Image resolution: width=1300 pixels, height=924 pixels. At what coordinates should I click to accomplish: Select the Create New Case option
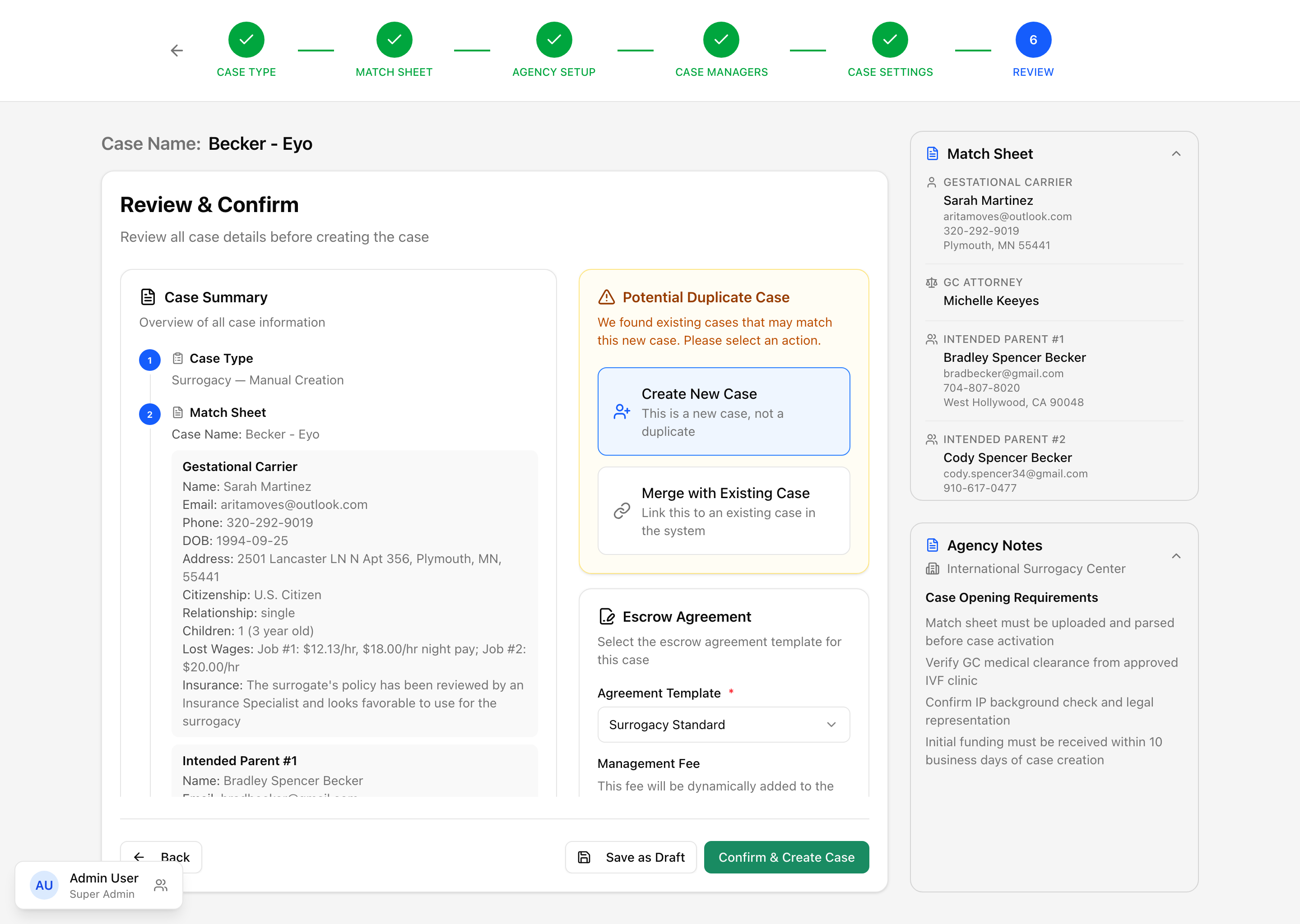tap(724, 411)
